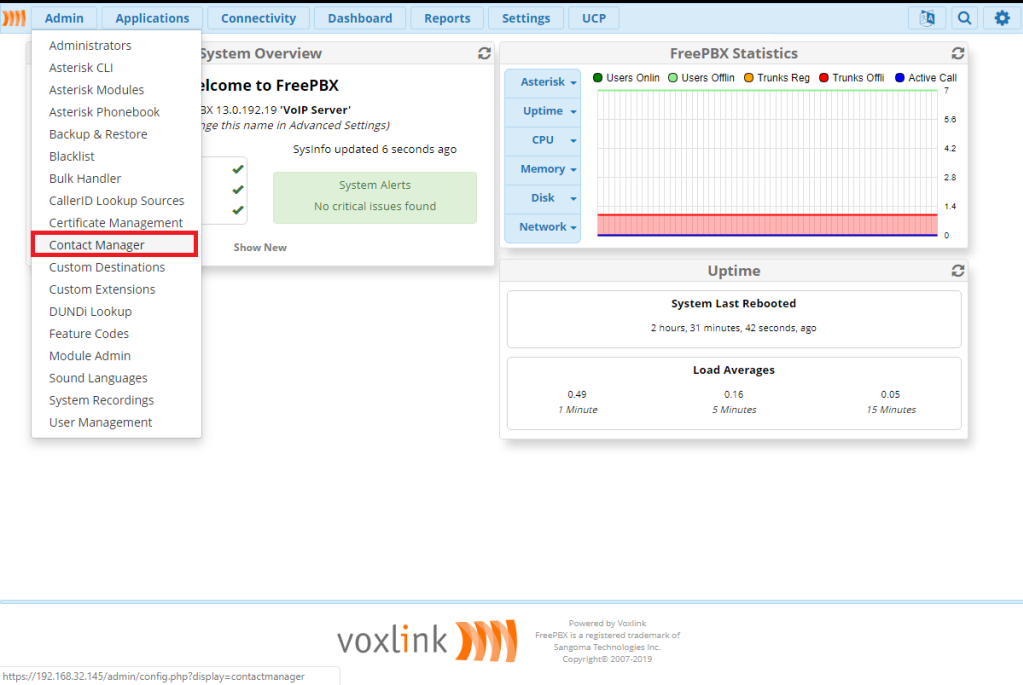Go to the Dashboard menu
Screen dimensions: 1023x685
click(x=360, y=18)
